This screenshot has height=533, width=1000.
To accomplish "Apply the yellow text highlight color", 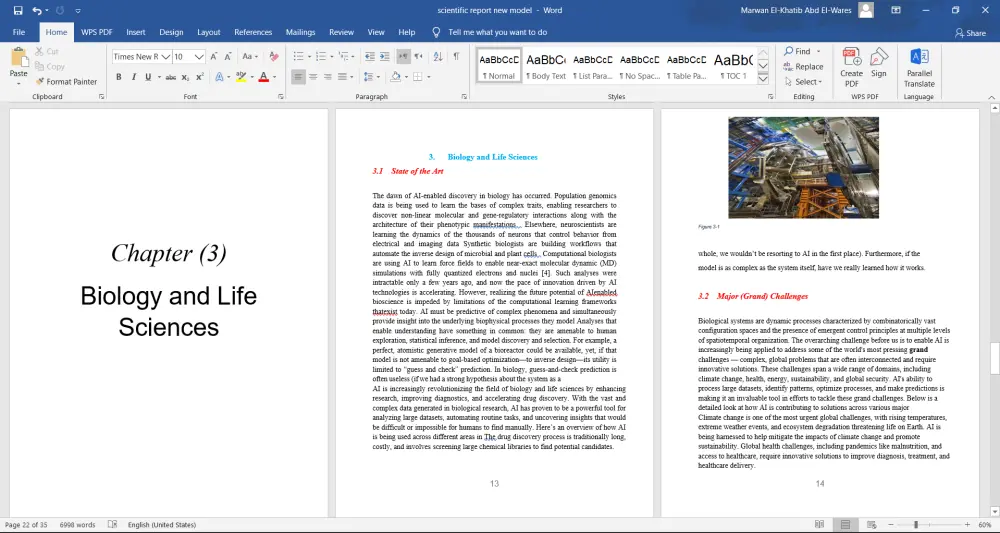I will click(240, 77).
